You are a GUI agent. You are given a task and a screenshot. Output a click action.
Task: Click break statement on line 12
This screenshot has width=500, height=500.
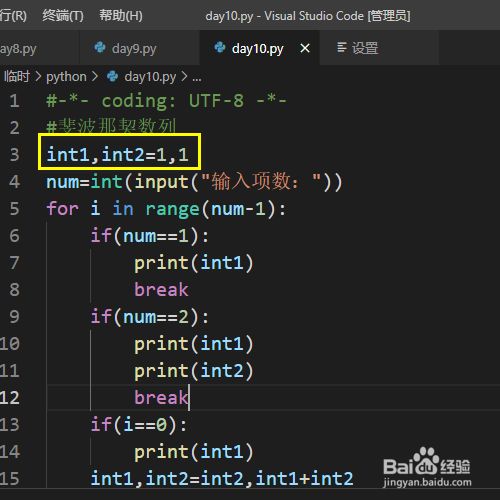click(161, 397)
